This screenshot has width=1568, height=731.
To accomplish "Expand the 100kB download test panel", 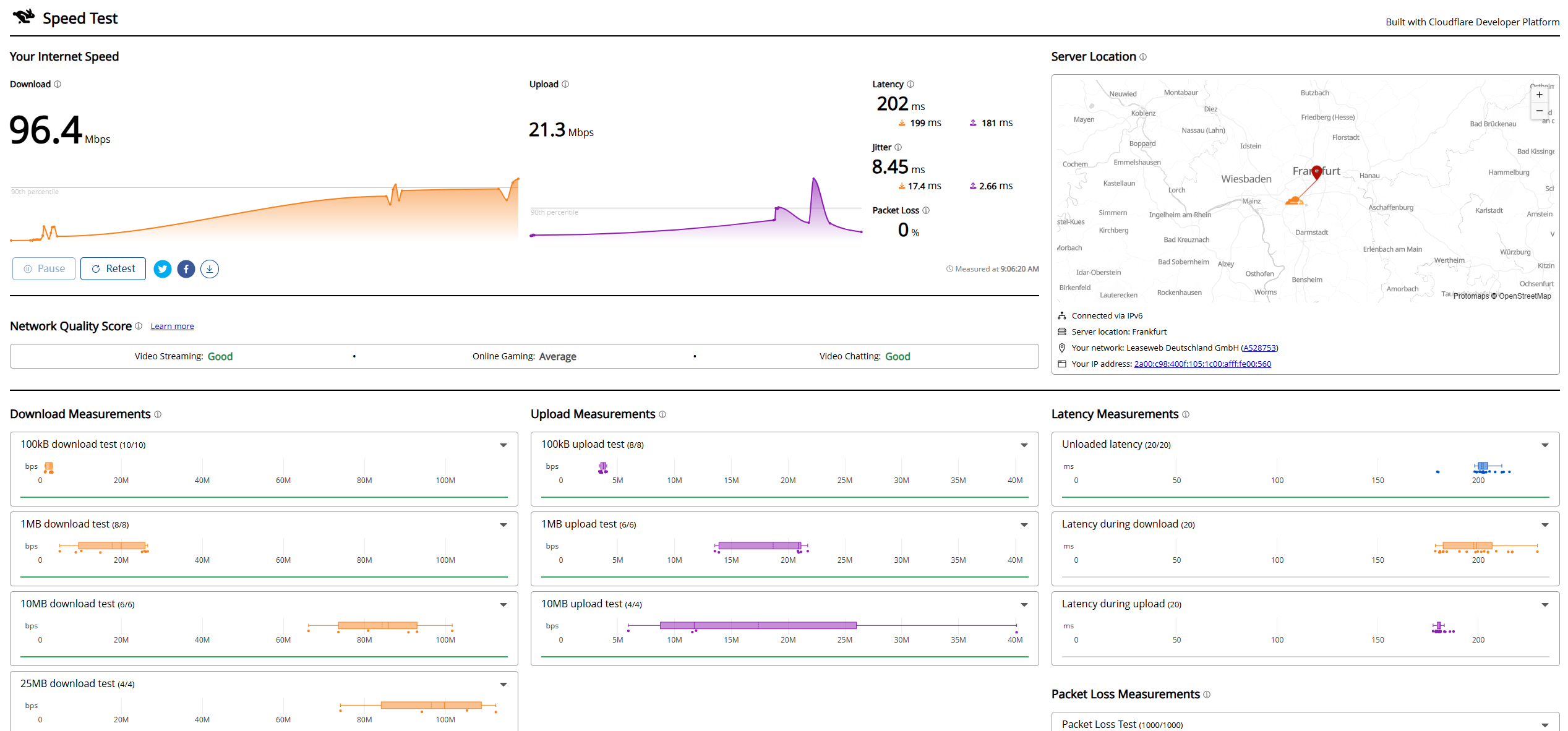I will 503,445.
